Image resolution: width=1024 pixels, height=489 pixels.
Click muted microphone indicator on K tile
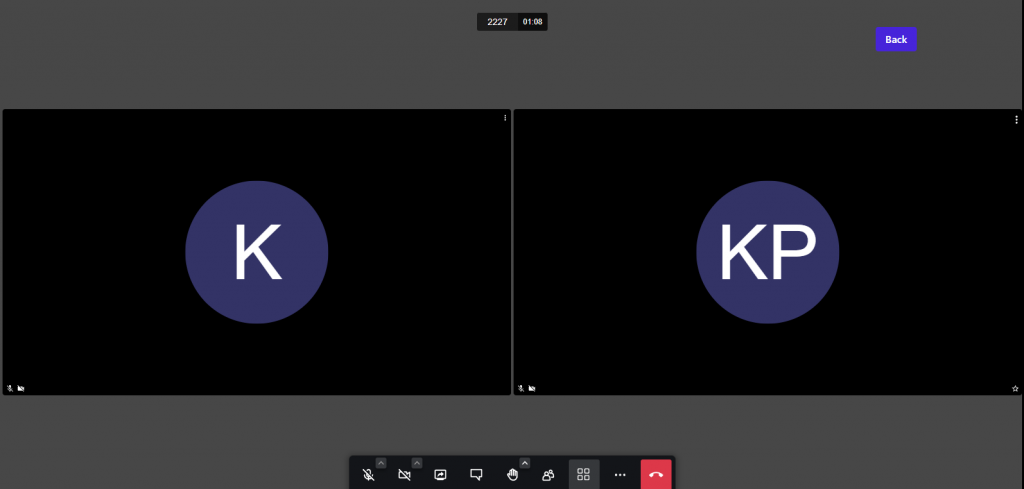tap(10, 388)
